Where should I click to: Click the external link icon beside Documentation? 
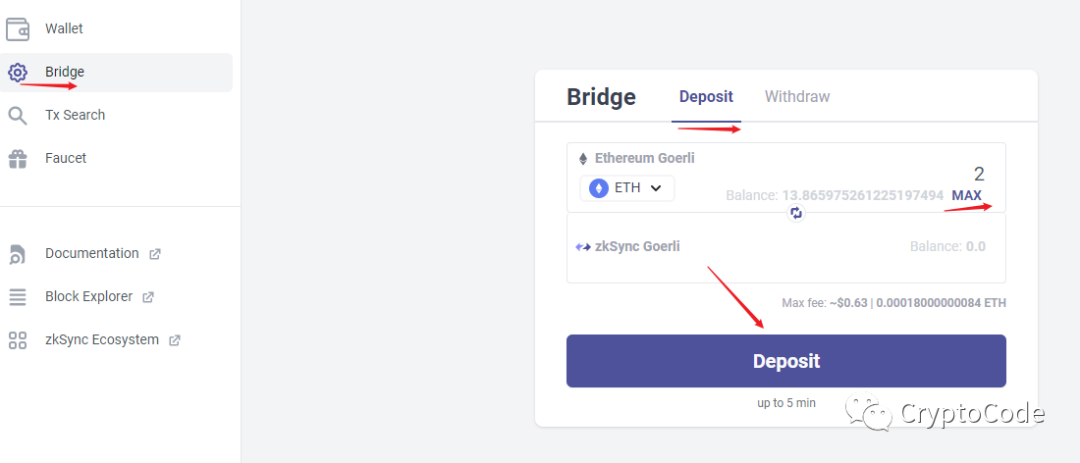click(x=155, y=254)
